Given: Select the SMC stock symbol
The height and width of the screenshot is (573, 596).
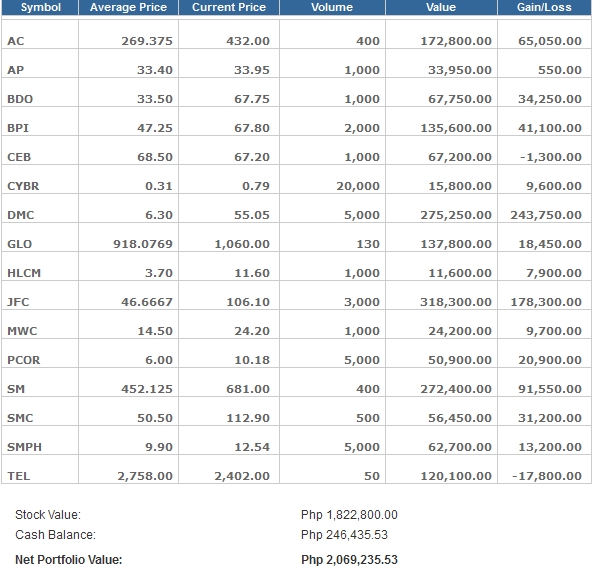Looking at the screenshot, I should [x=20, y=418].
